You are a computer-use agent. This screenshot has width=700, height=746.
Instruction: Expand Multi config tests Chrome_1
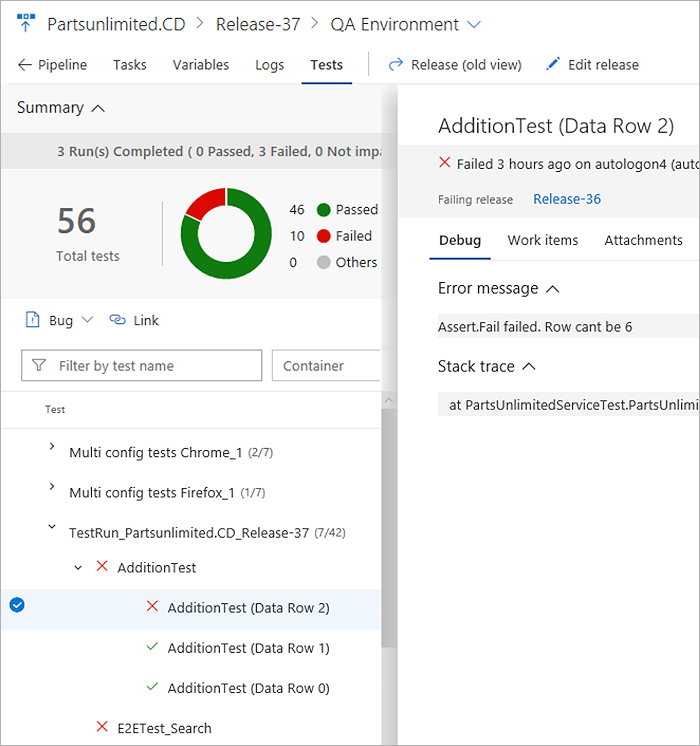pos(52,448)
